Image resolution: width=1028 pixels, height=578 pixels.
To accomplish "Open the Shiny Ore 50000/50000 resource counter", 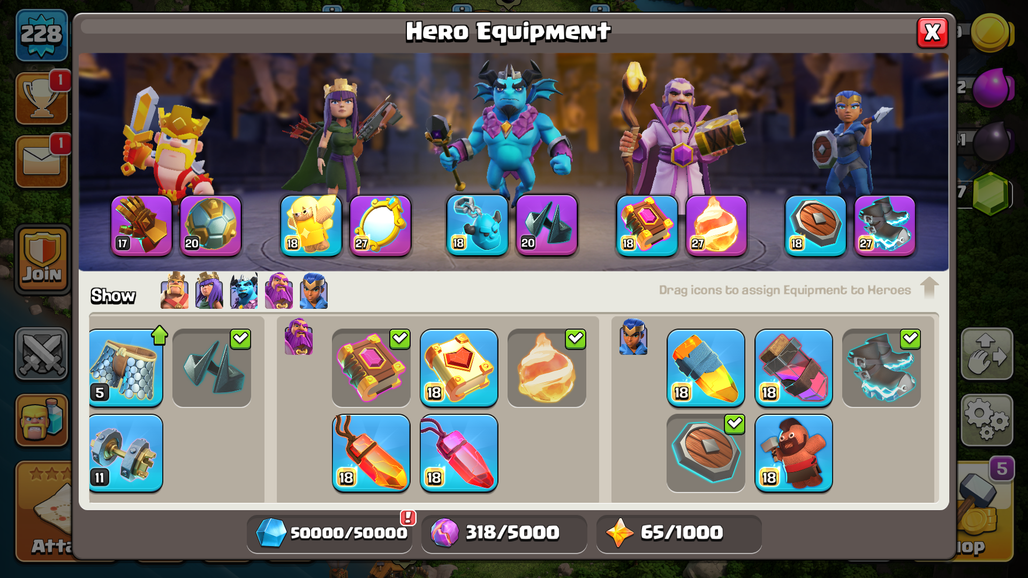I will 331,533.
